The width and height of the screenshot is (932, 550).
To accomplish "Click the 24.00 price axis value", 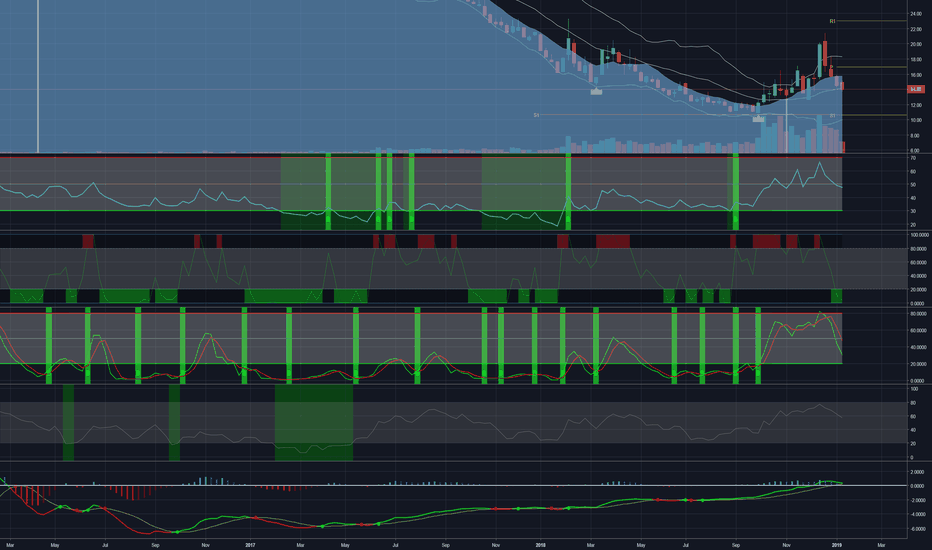I will click(x=916, y=14).
